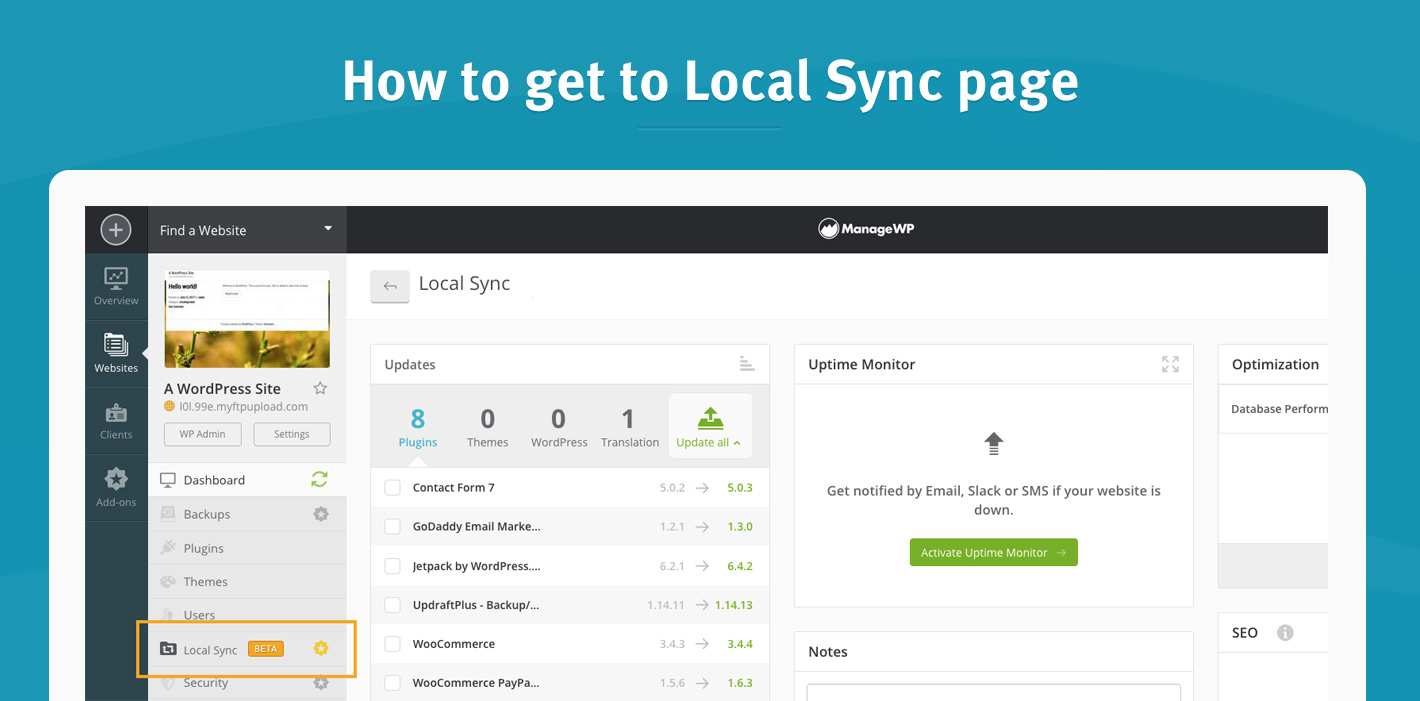Expand the Uptime Monitor widget fullscreen
The height and width of the screenshot is (701, 1420).
click(1170, 364)
